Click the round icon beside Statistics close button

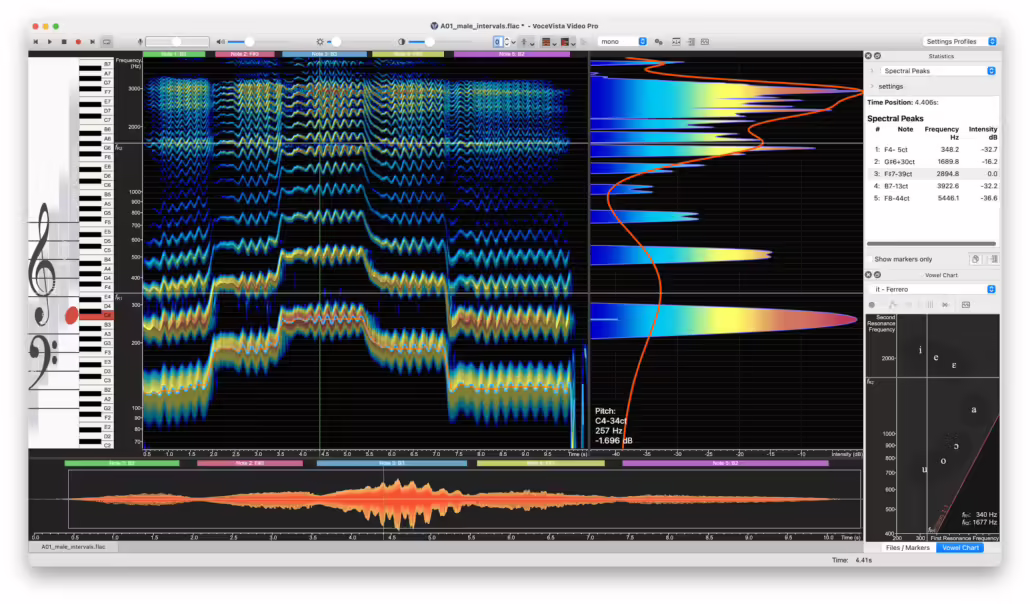[877, 56]
